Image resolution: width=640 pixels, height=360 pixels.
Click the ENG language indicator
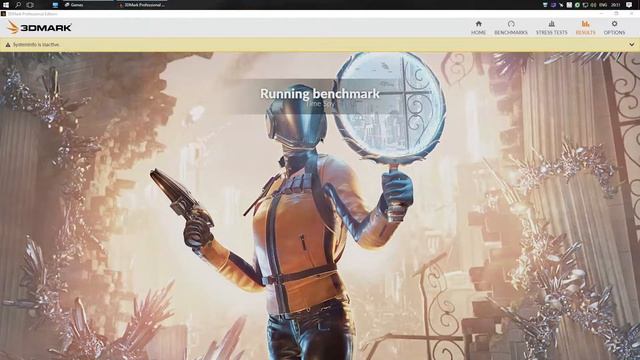603,5
